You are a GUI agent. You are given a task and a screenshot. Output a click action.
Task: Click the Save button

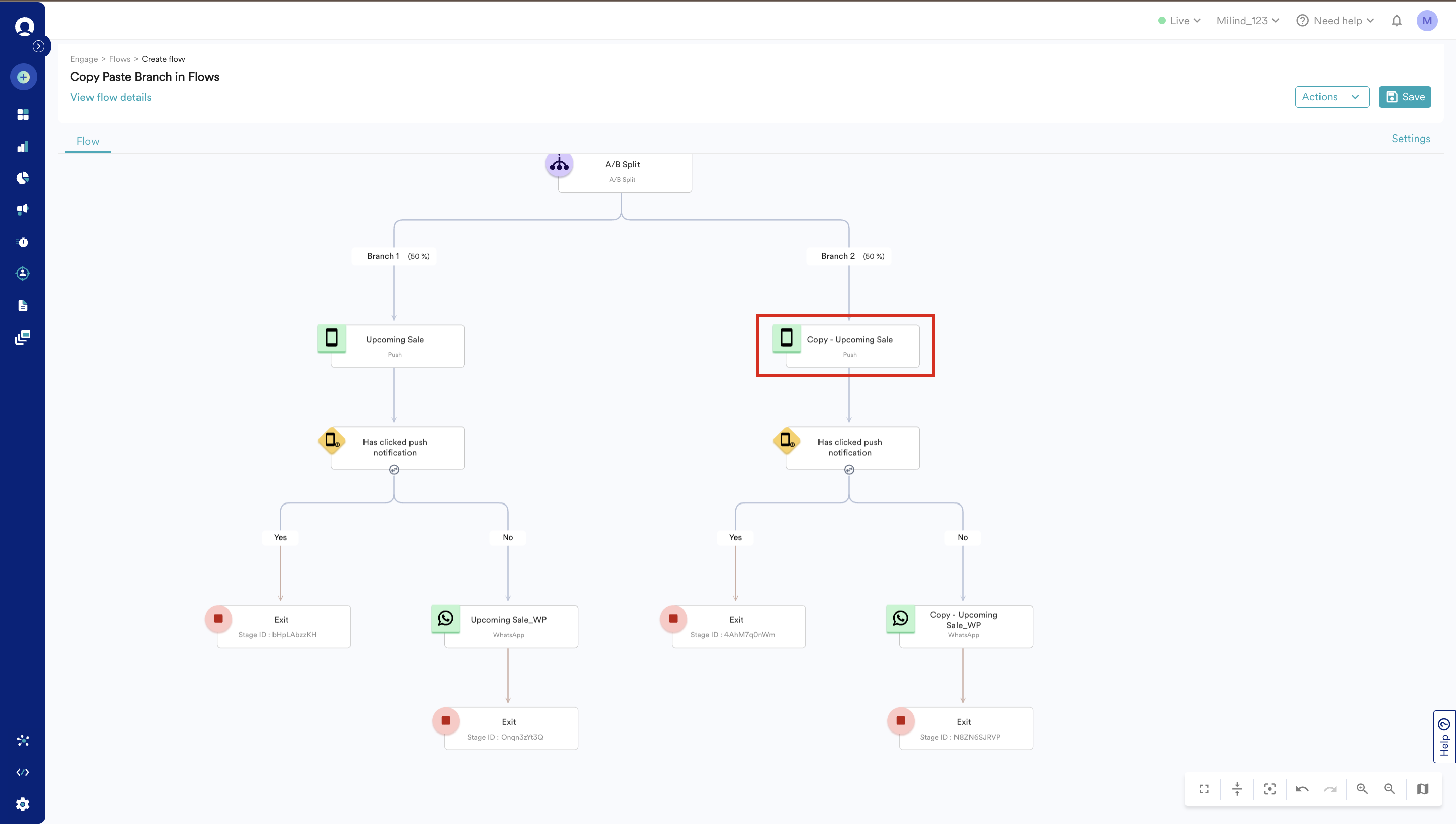click(x=1404, y=97)
